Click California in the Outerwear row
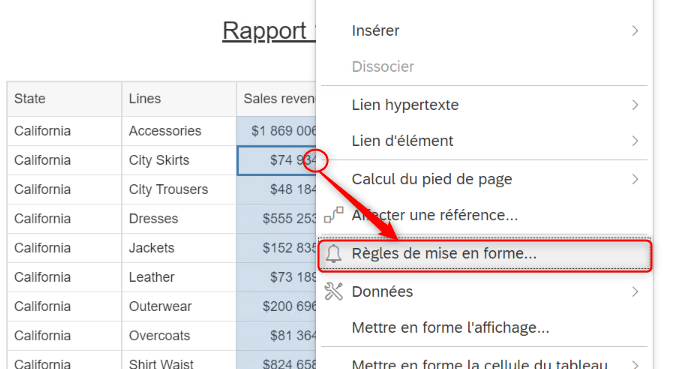The image size is (684, 369). pos(64,306)
